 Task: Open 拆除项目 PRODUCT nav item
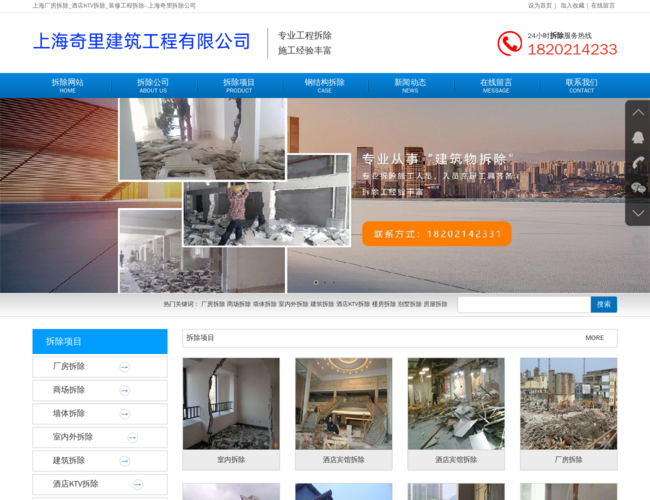239,85
